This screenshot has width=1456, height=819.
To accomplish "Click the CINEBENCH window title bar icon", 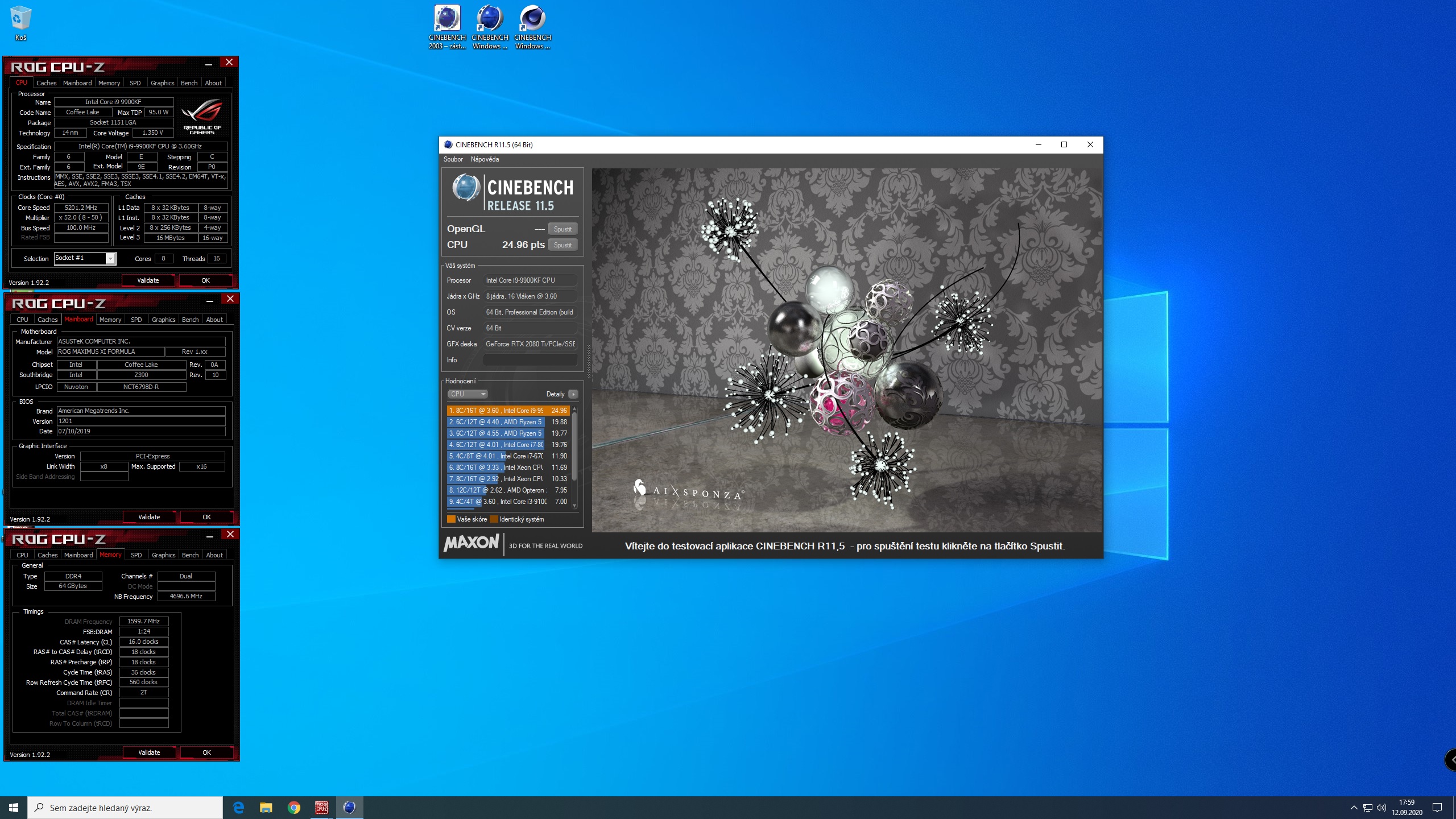I will click(448, 144).
